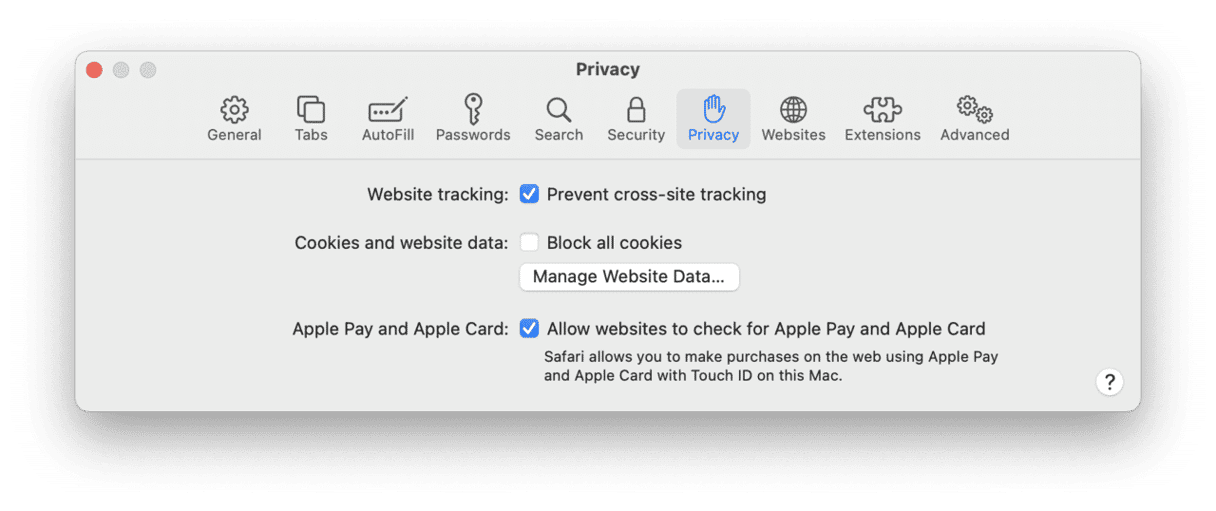This screenshot has height=511, width=1216.
Task: Select the Privacy hand icon
Action: pyautogui.click(x=713, y=119)
